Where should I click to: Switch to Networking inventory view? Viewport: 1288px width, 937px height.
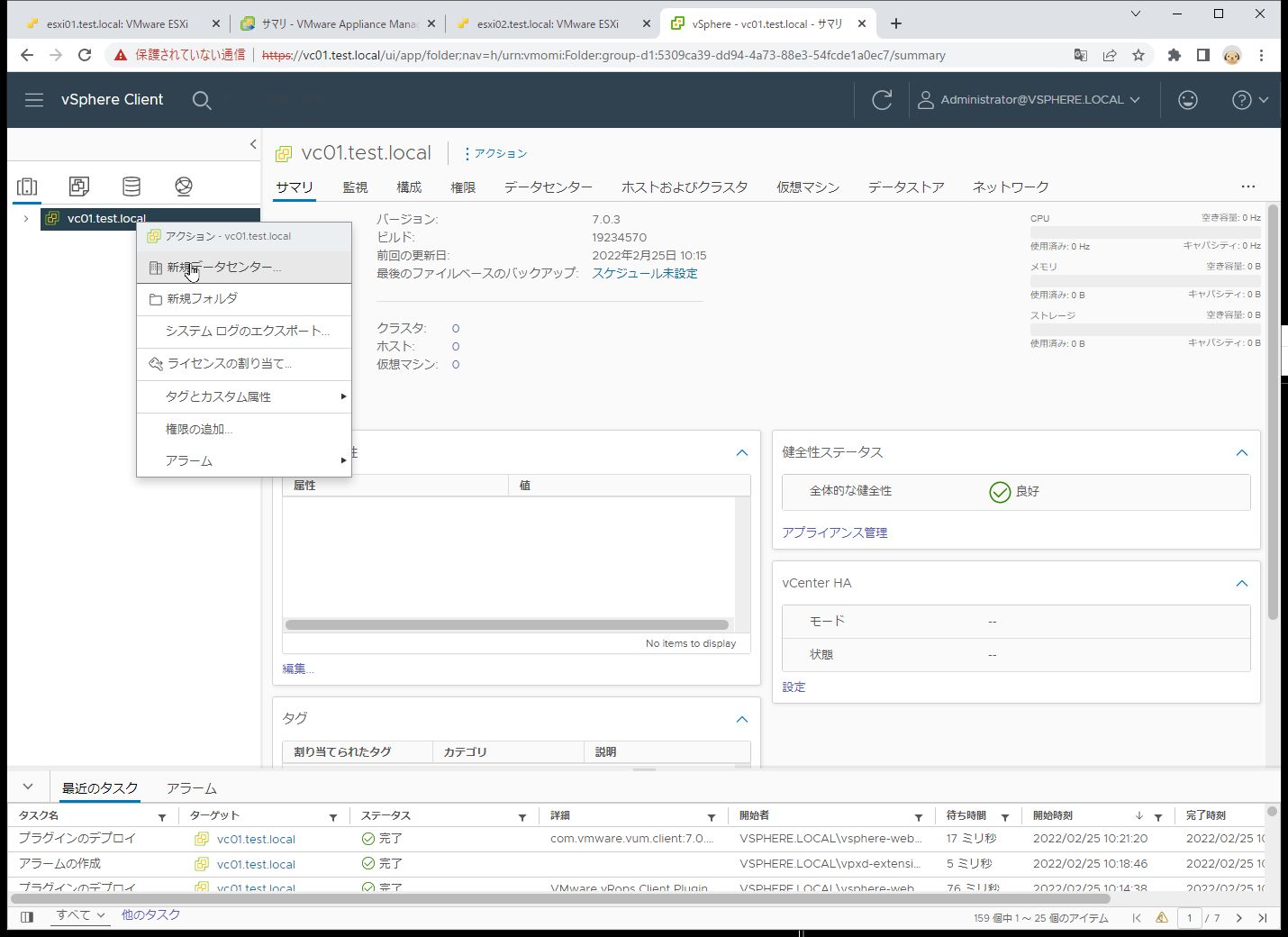pyautogui.click(x=184, y=186)
